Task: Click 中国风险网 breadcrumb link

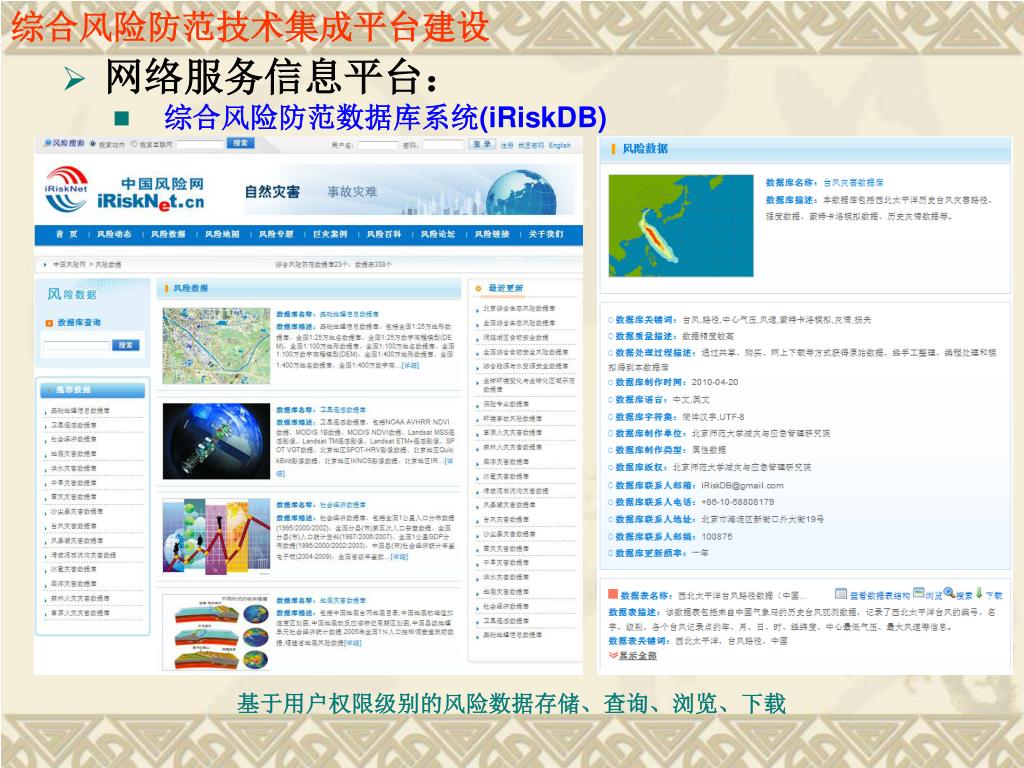Action: 69,264
